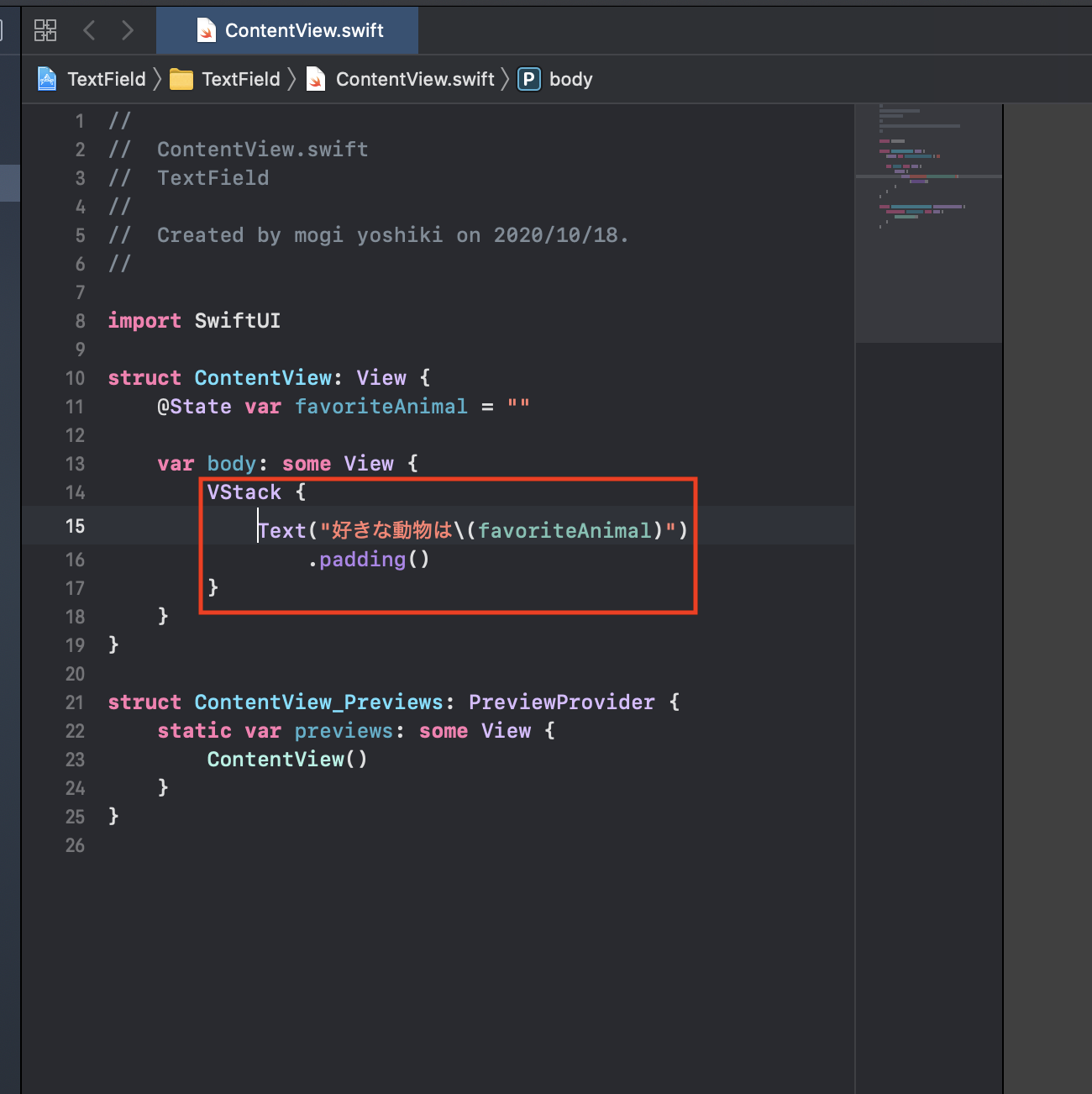Click '@State' on line 11
1092x1094 pixels.
pyautogui.click(x=194, y=407)
